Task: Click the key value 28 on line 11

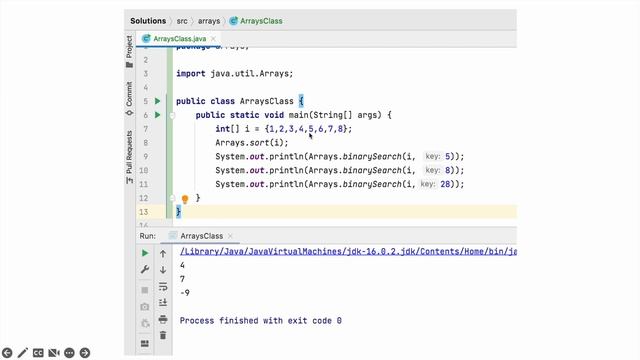Action: tap(445, 184)
